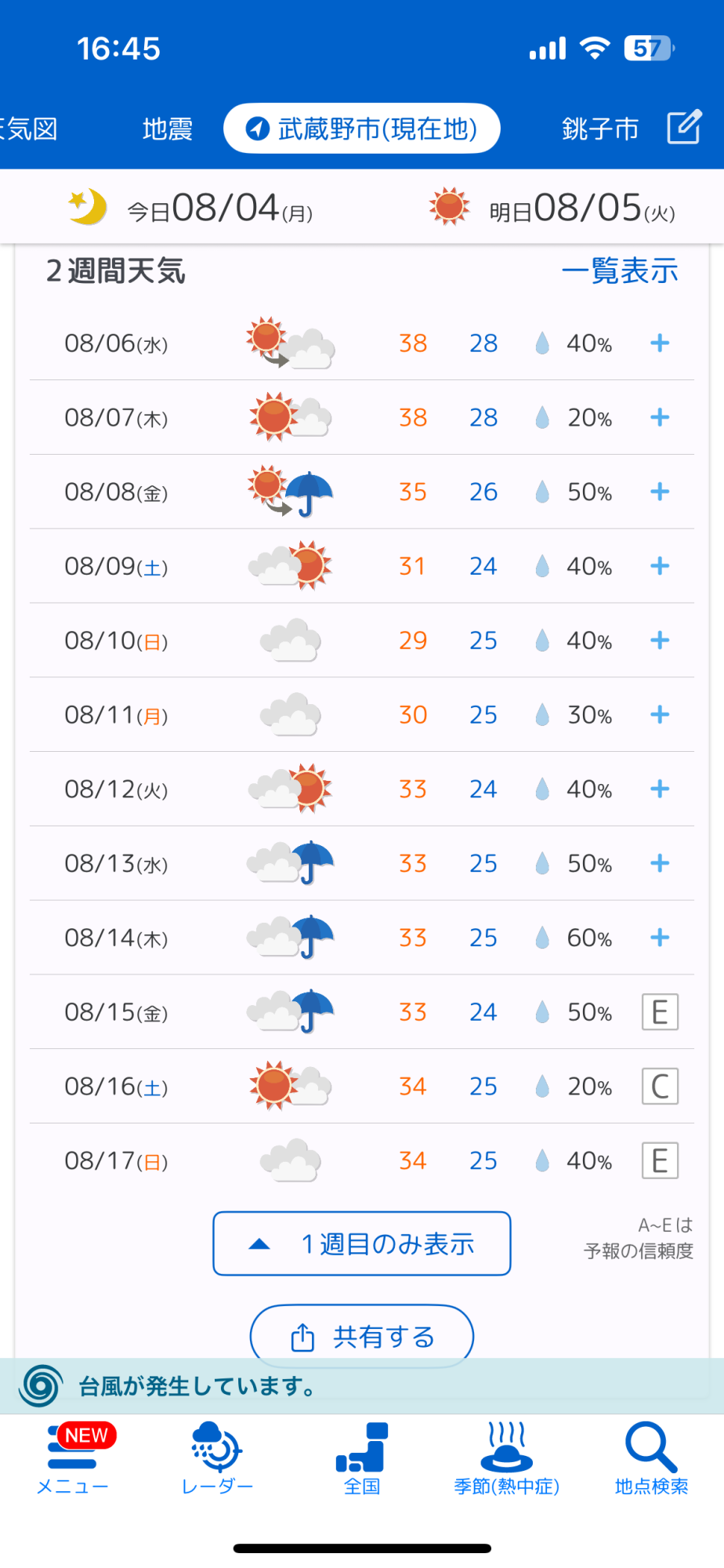Screen dimensions: 724x1568
Task: Switch to the 銚子市 tab
Action: coord(600,129)
